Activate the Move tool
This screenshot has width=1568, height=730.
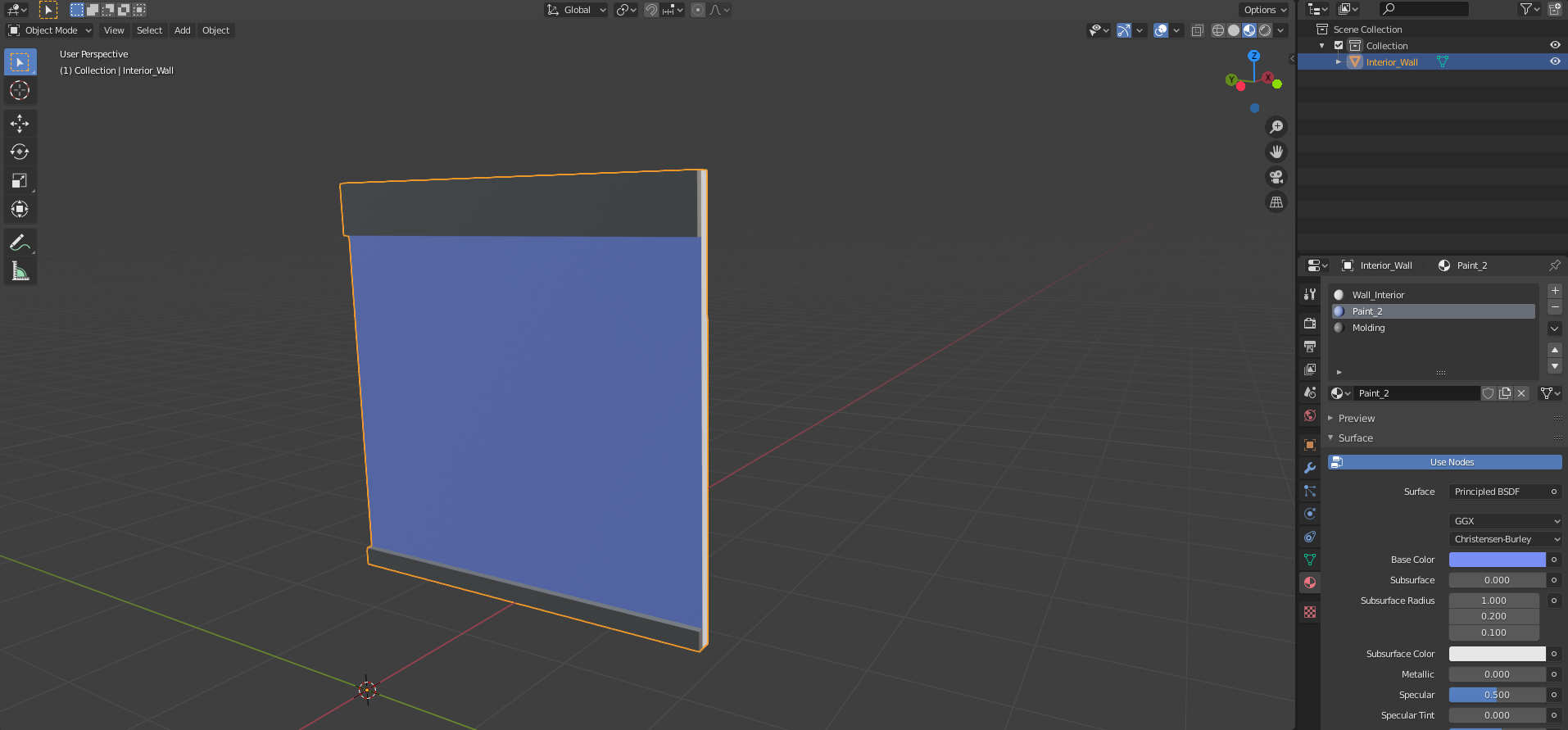(20, 124)
